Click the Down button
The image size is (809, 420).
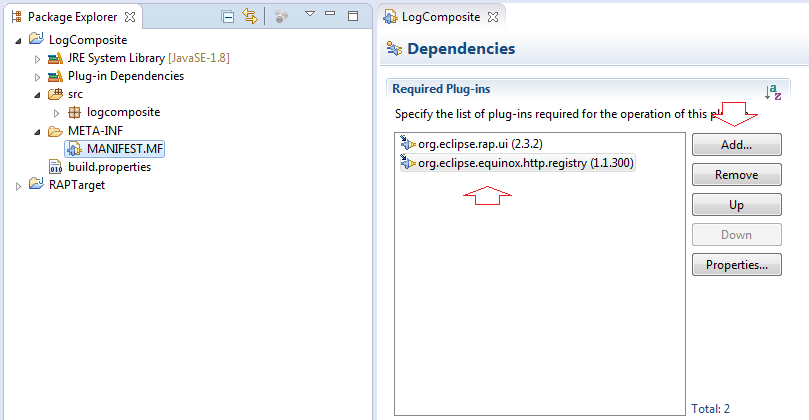(x=736, y=234)
